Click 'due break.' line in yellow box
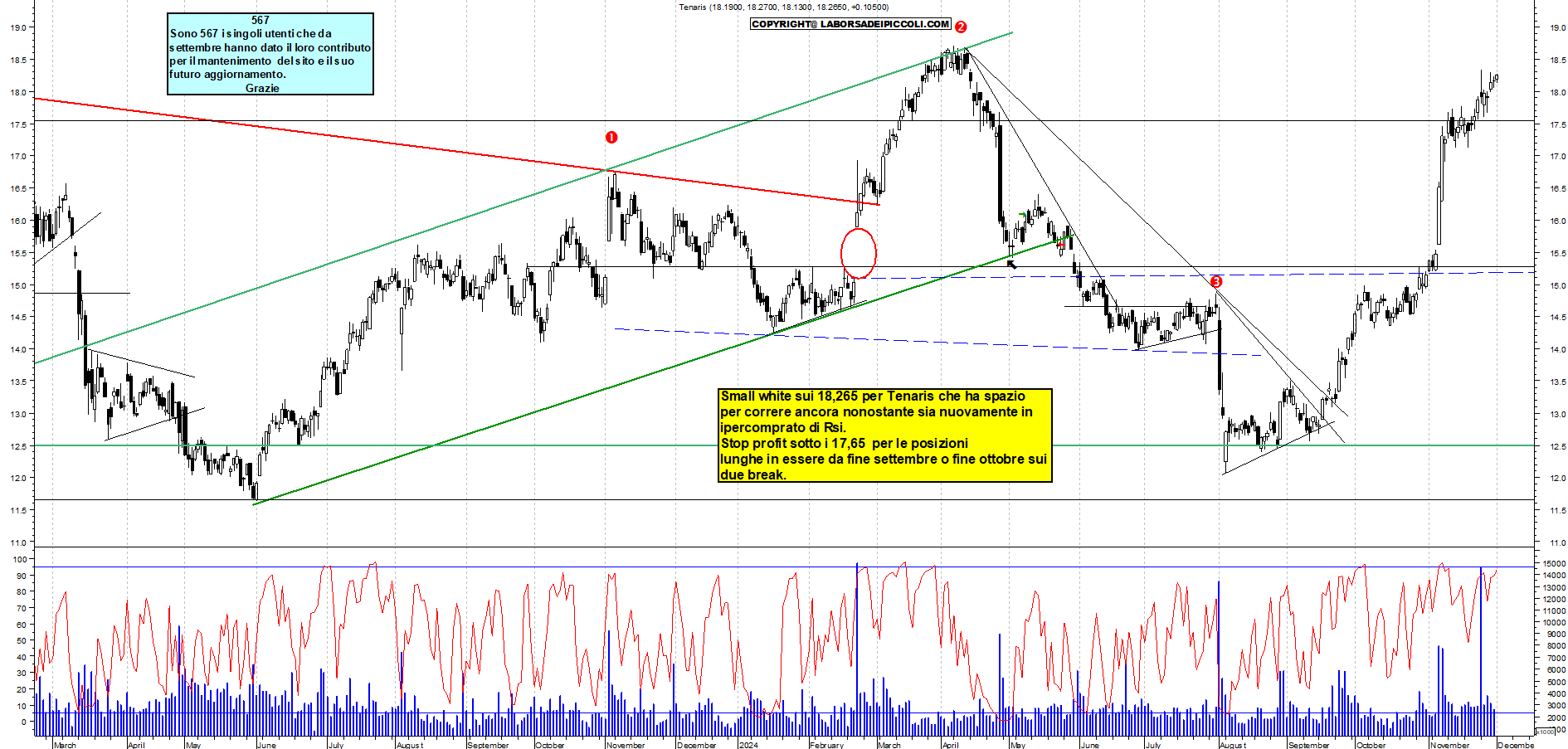1568x749 pixels. [x=753, y=475]
